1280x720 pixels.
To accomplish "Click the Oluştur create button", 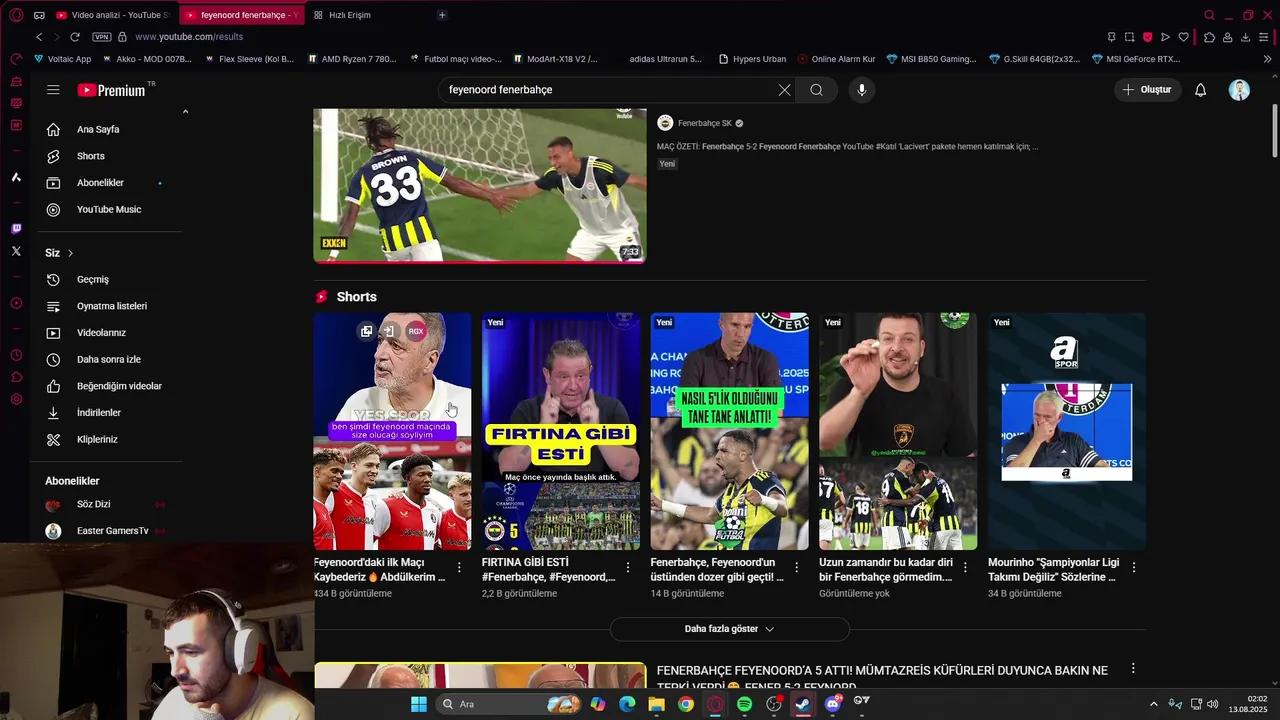I will point(1147,90).
